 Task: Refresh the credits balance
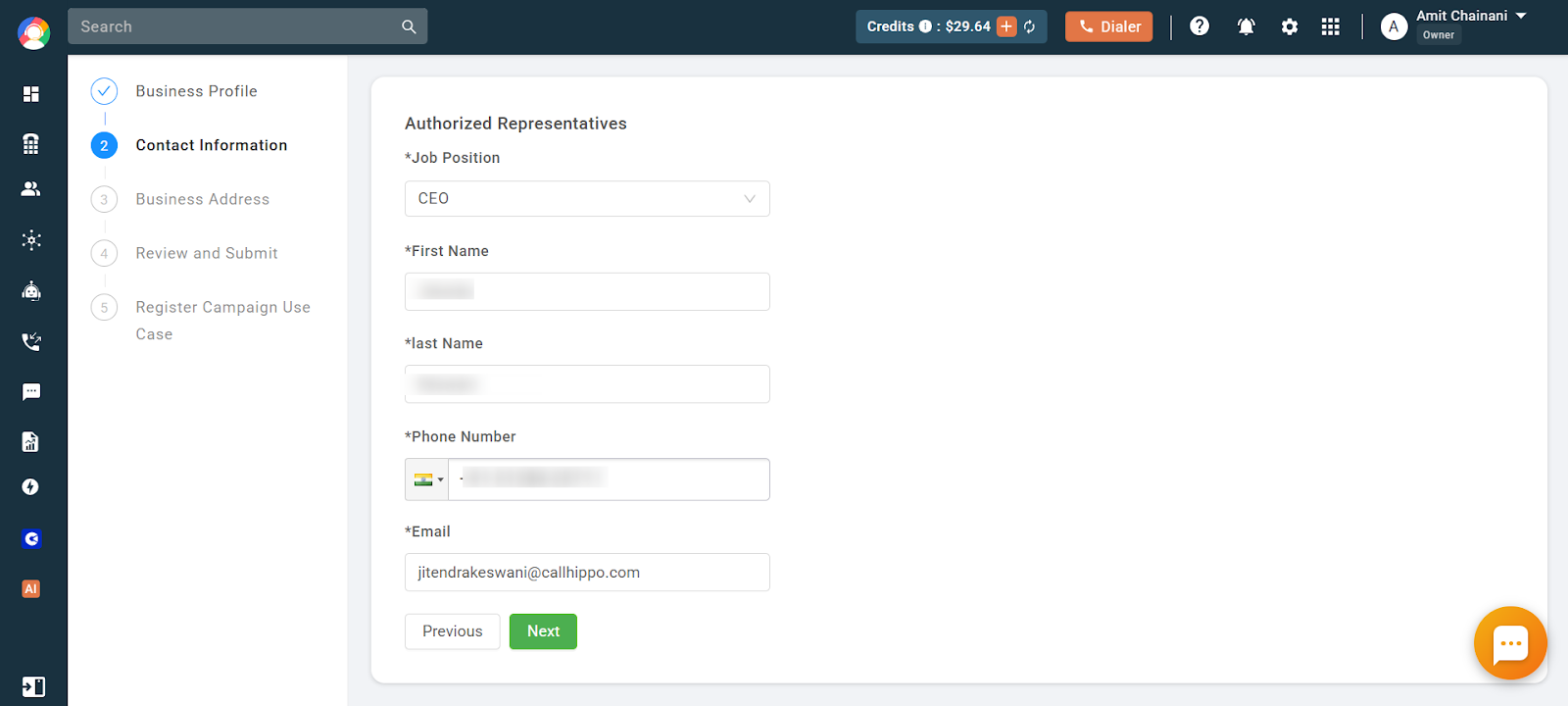(x=1030, y=26)
